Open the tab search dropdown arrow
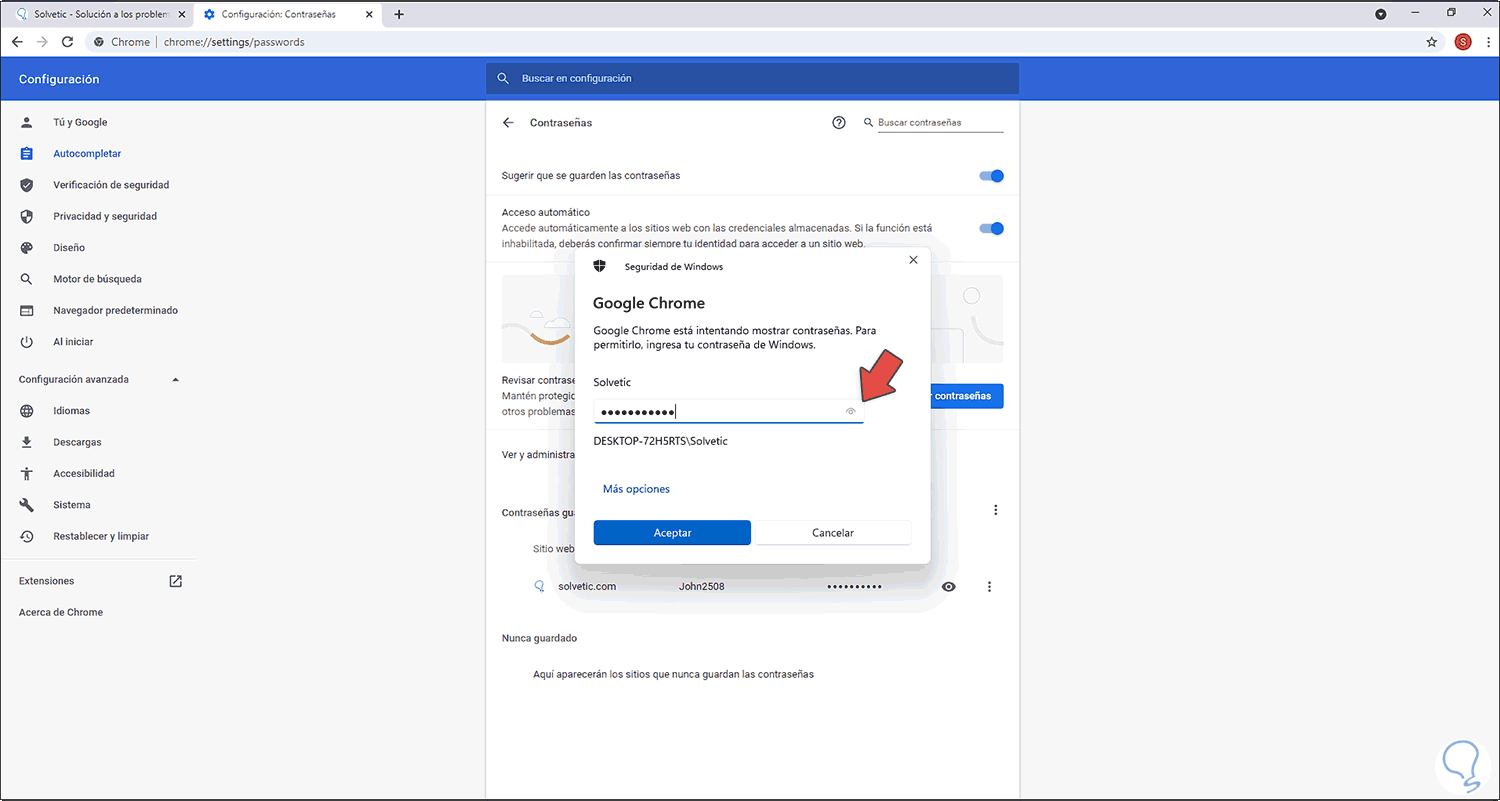 pyautogui.click(x=1381, y=14)
